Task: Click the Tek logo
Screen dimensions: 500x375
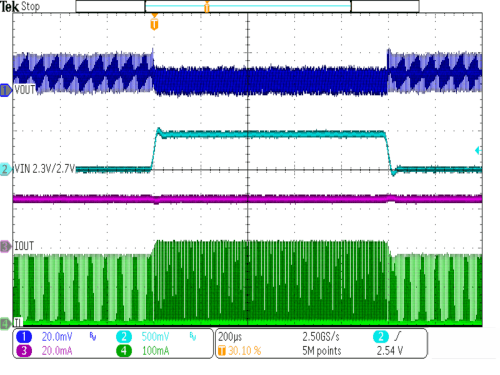Action: [10, 7]
